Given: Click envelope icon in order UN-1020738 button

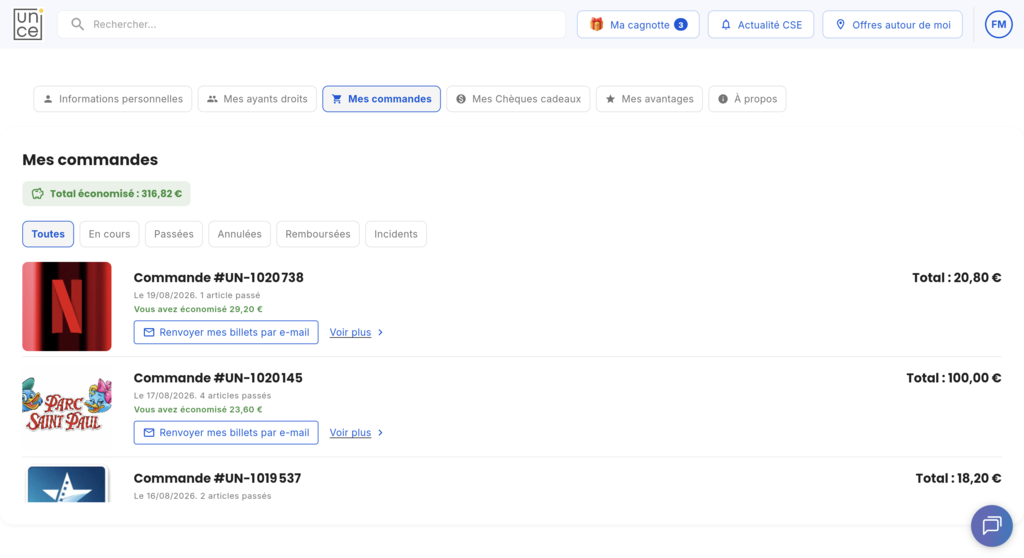Looking at the screenshot, I should click(149, 333).
